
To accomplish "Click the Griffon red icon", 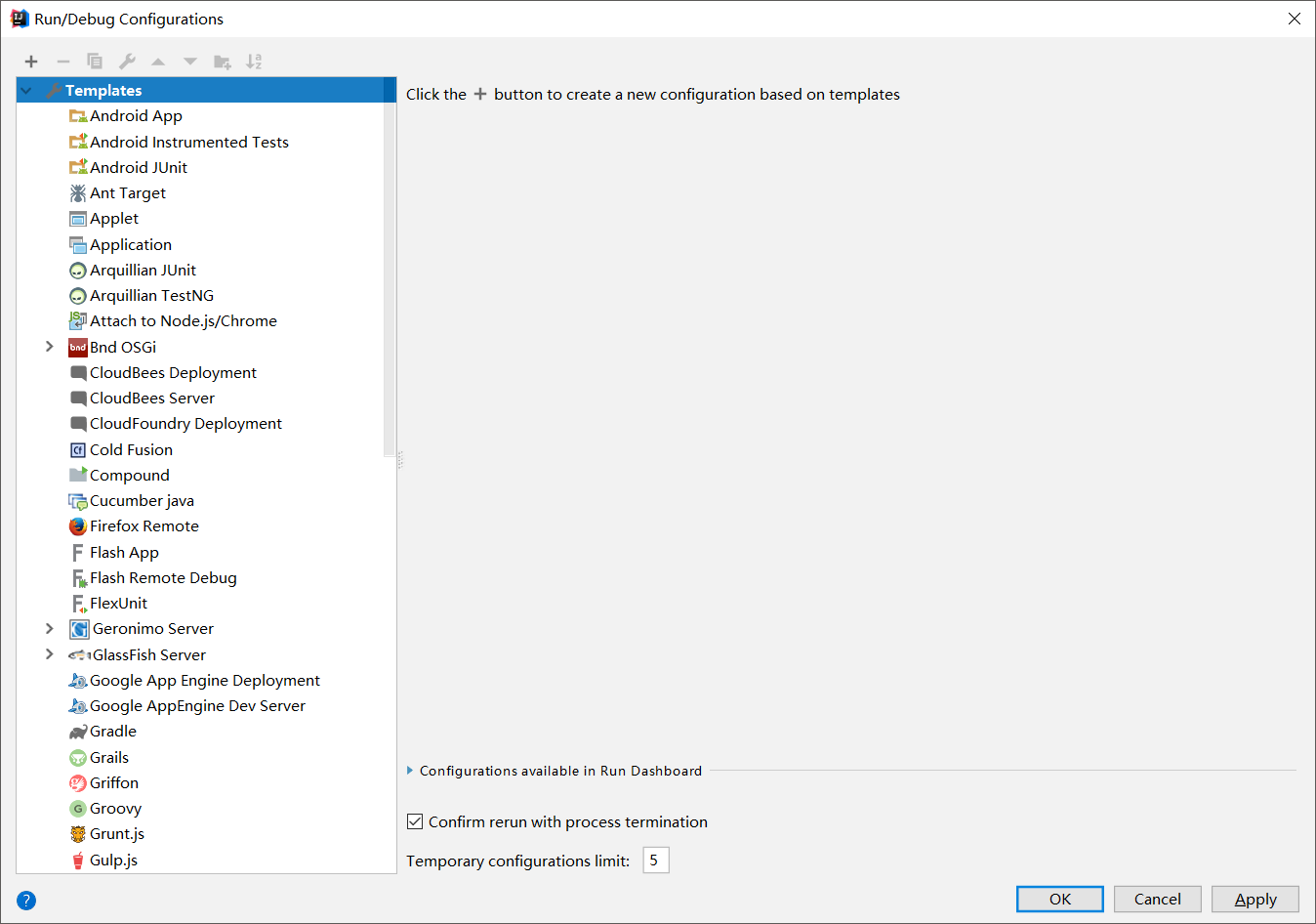I will pyautogui.click(x=78, y=783).
